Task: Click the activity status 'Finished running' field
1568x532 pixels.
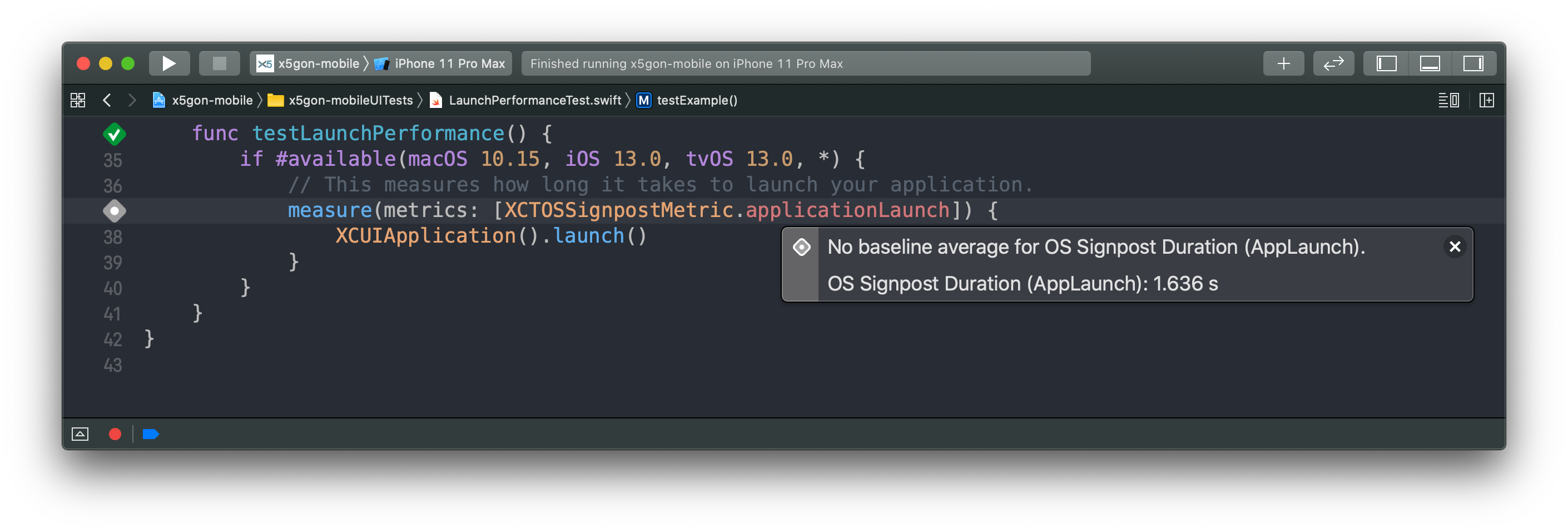Action: pyautogui.click(x=805, y=63)
